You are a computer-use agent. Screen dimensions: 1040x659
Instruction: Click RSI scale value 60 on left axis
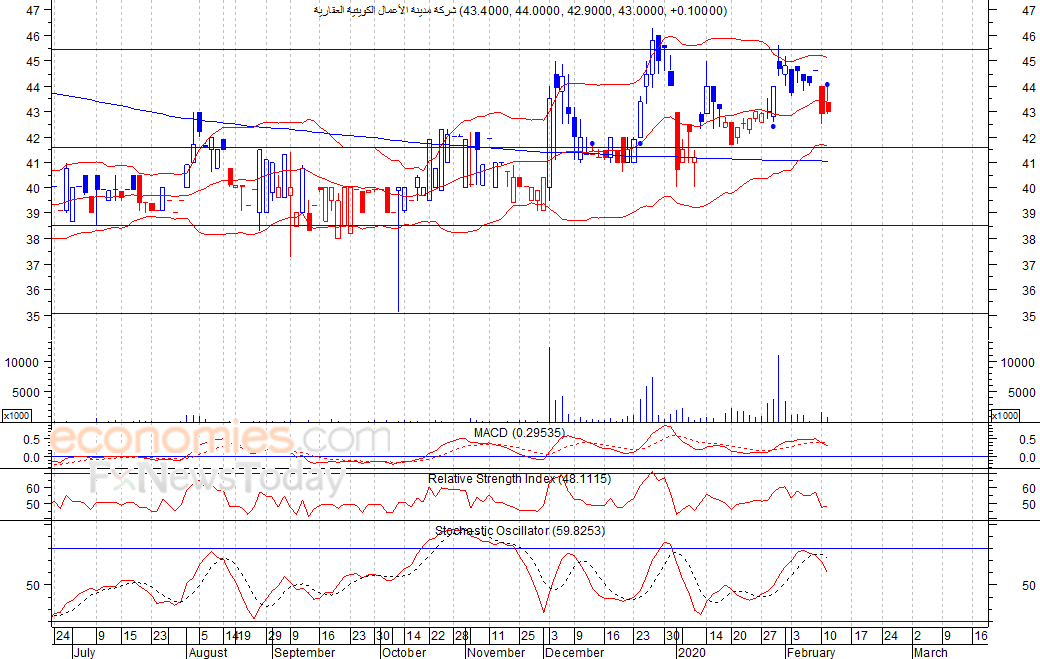tap(33, 489)
